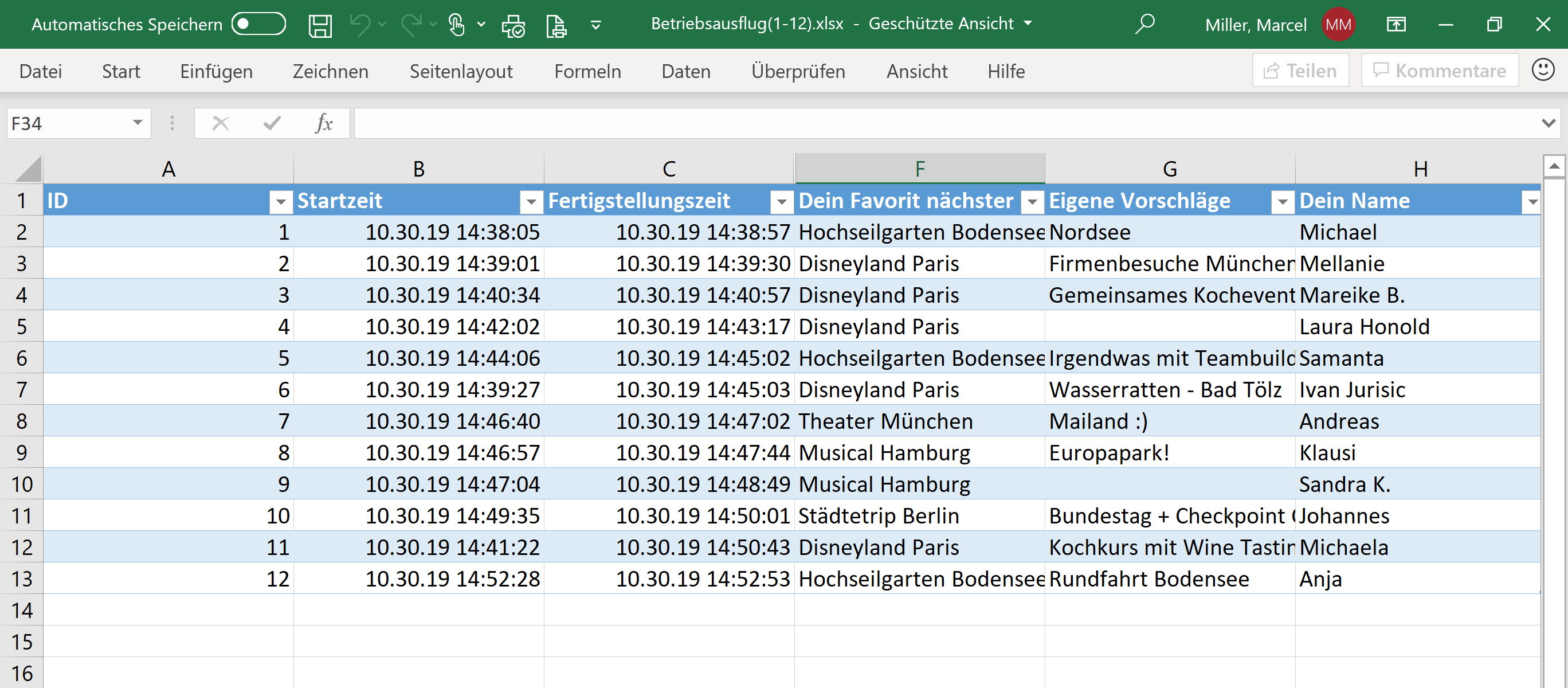The width and height of the screenshot is (1568, 688).
Task: Click the Kommentare button
Action: 1440,71
